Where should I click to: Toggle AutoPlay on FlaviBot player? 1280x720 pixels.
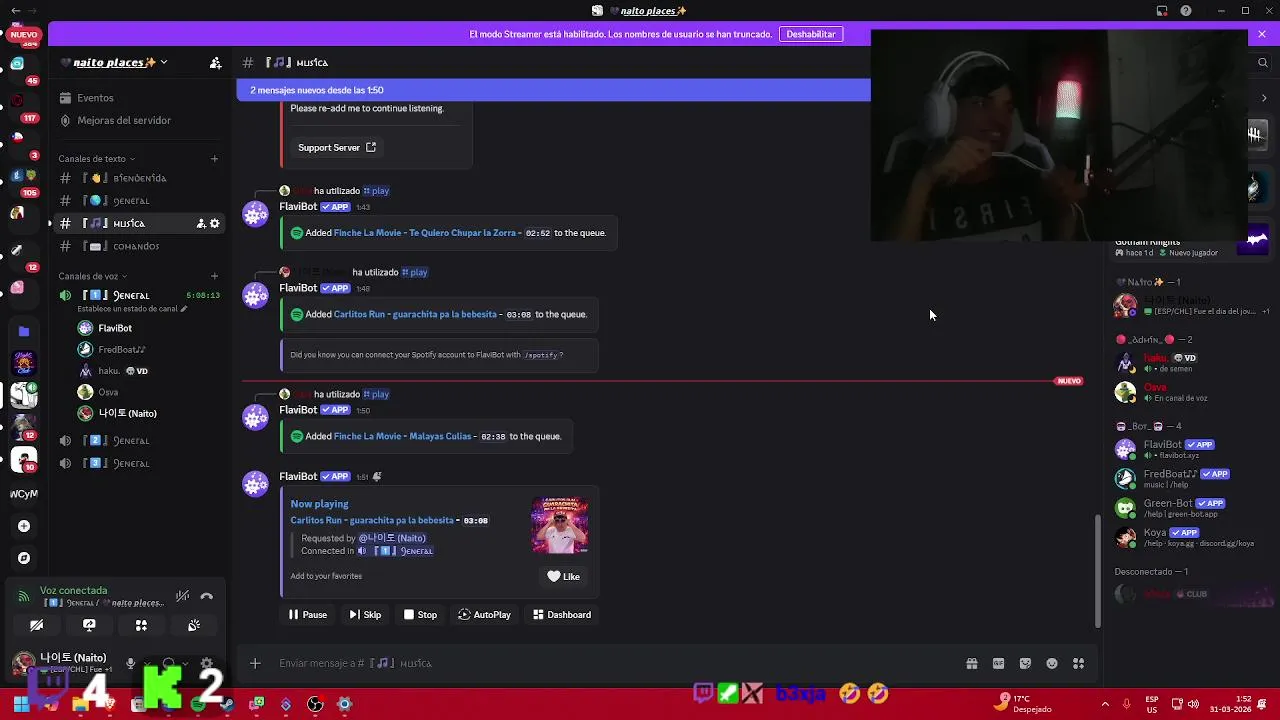[484, 615]
